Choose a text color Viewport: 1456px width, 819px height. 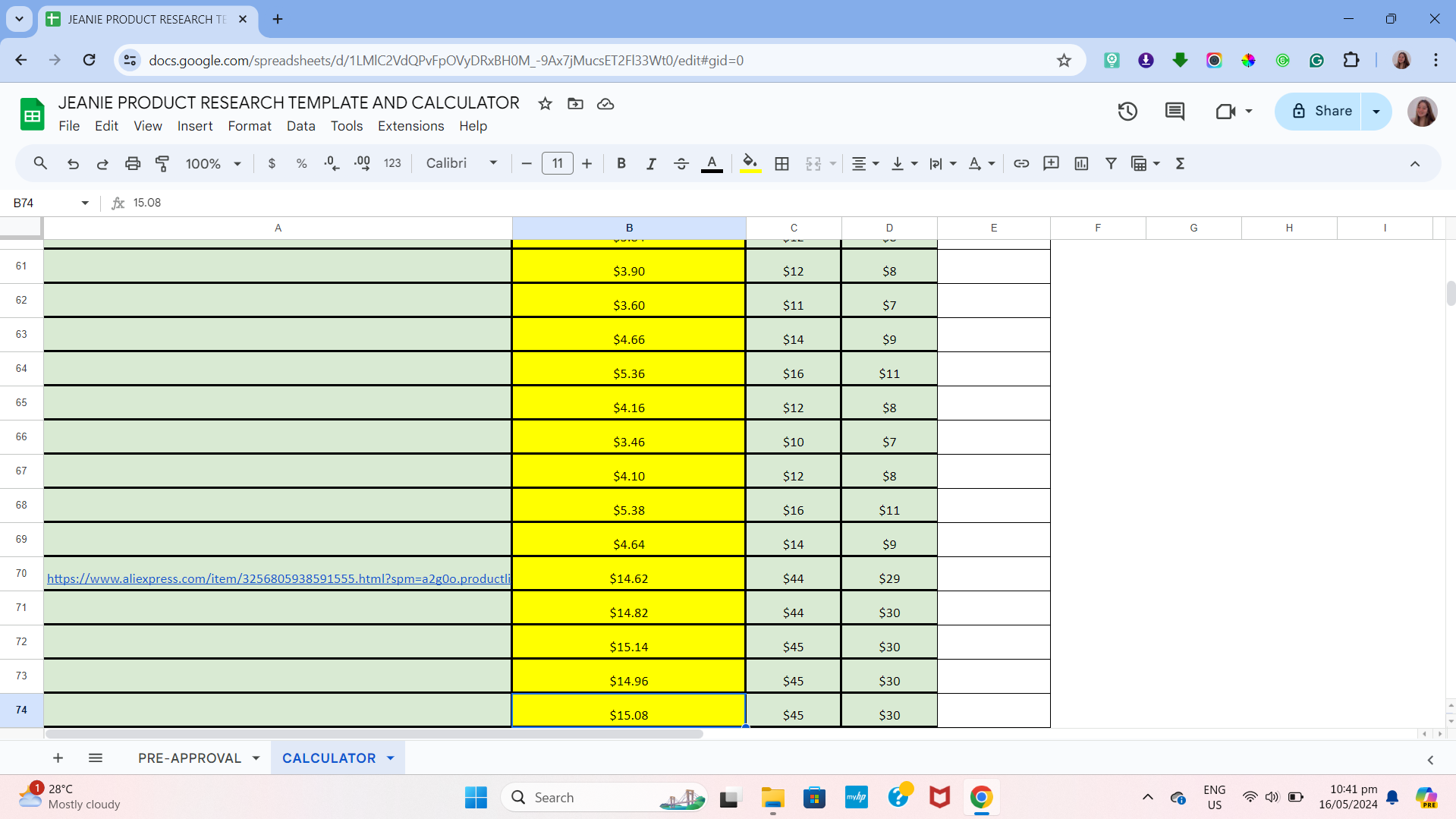pyautogui.click(x=711, y=163)
